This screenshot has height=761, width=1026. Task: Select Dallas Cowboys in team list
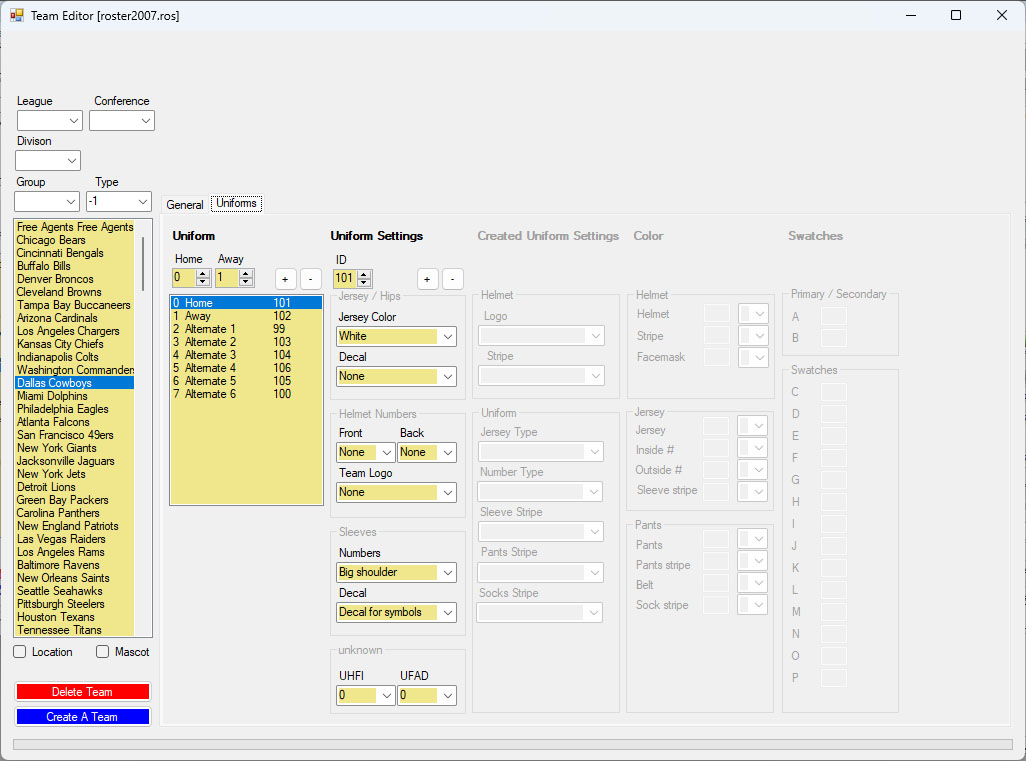tap(75, 383)
